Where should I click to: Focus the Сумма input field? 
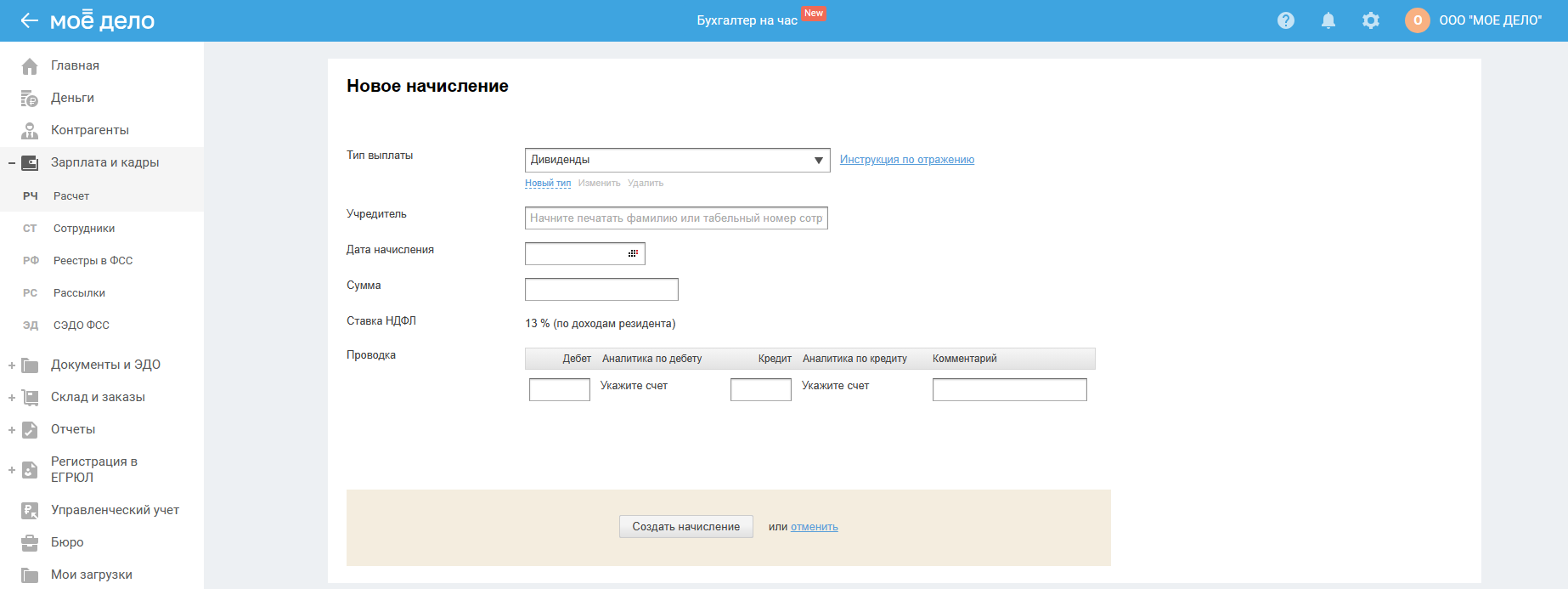click(x=601, y=289)
